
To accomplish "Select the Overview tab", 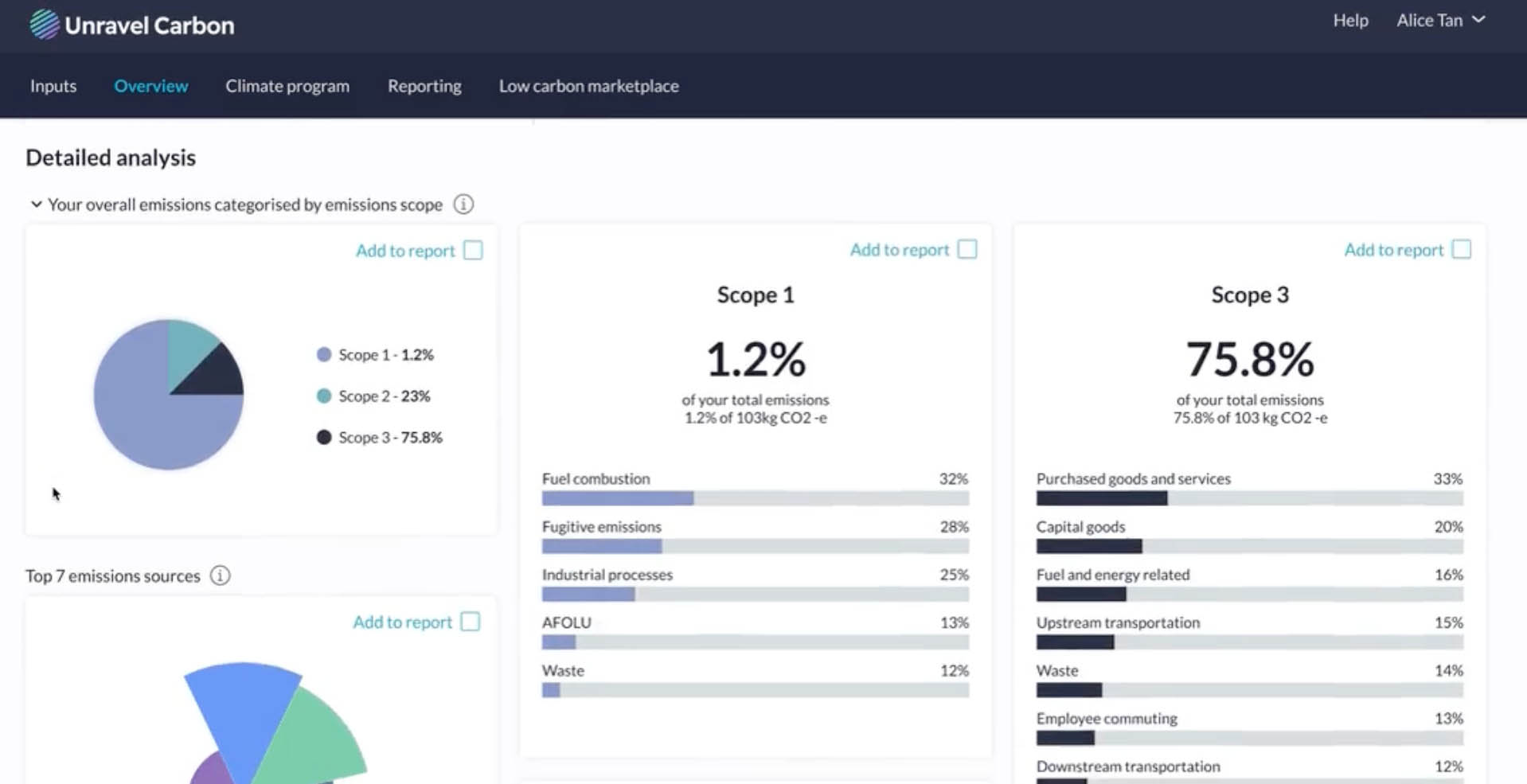I will (151, 86).
